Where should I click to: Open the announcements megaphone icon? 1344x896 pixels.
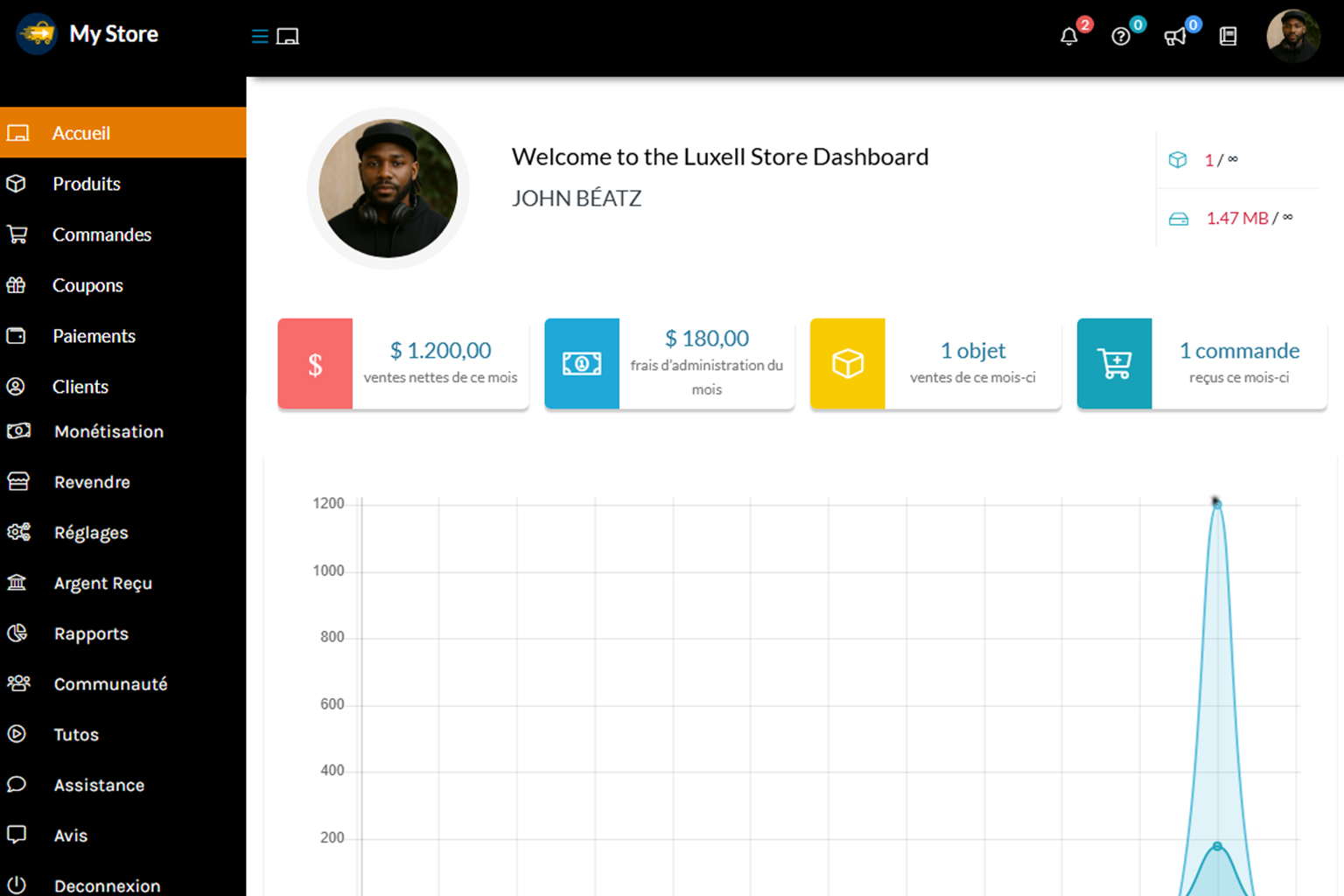(1174, 37)
